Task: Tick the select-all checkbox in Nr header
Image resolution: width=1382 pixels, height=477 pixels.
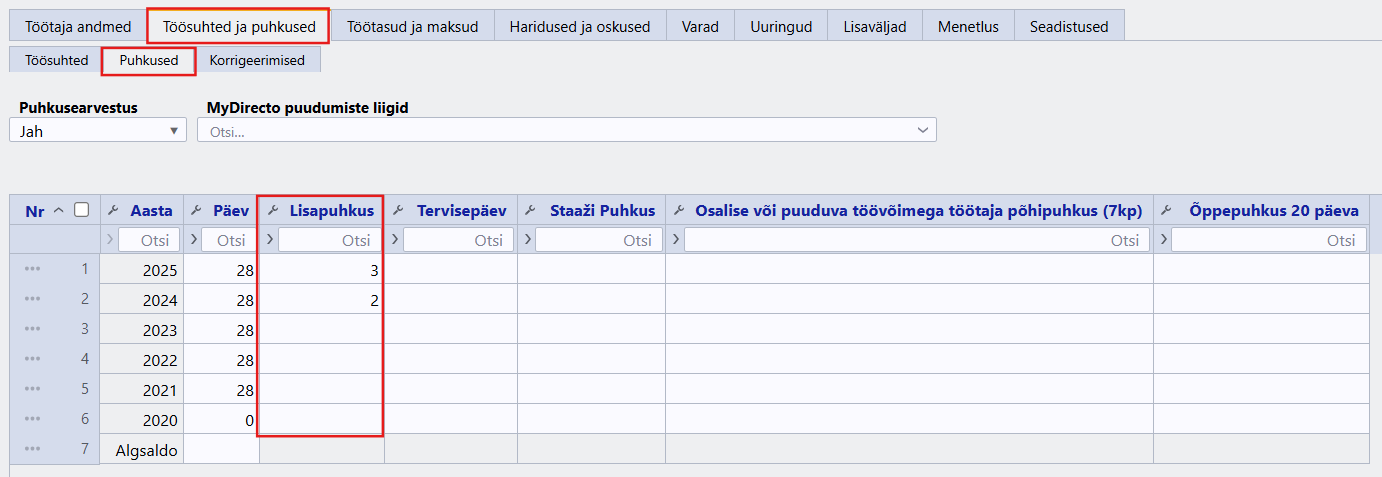Action: coord(82,210)
